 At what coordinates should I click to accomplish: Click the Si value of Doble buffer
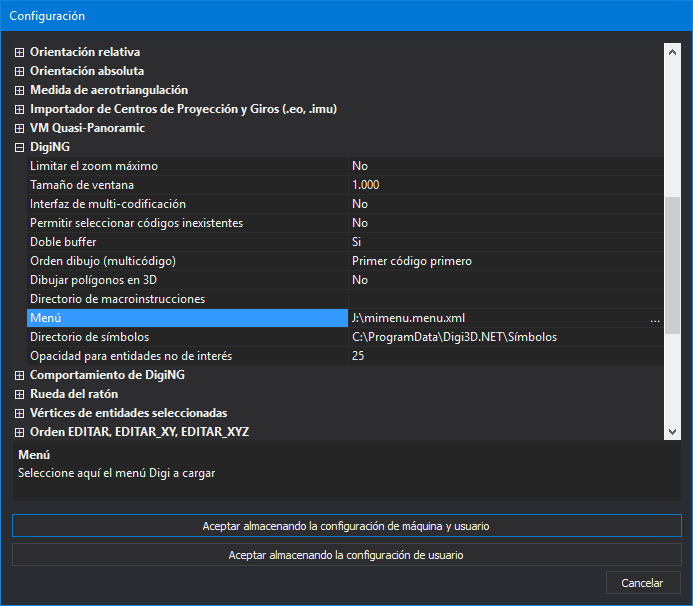coord(506,242)
